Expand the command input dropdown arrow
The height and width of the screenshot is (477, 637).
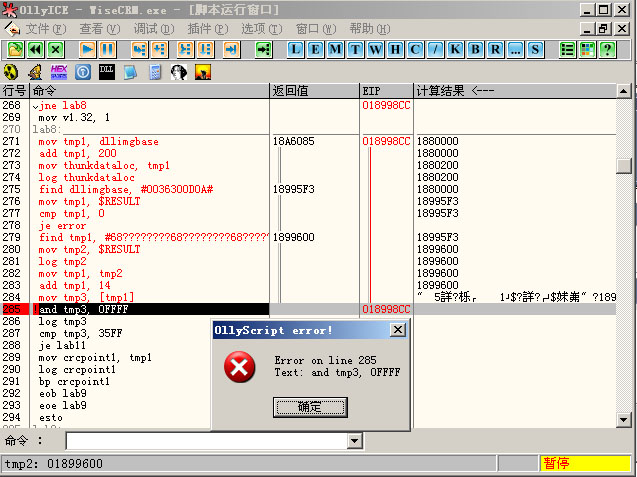[x=355, y=441]
